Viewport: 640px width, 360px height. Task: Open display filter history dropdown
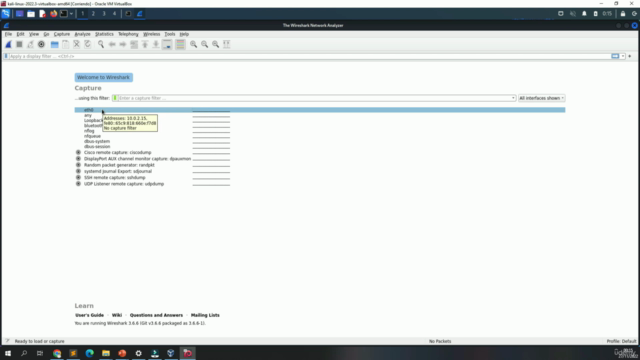pos(623,56)
